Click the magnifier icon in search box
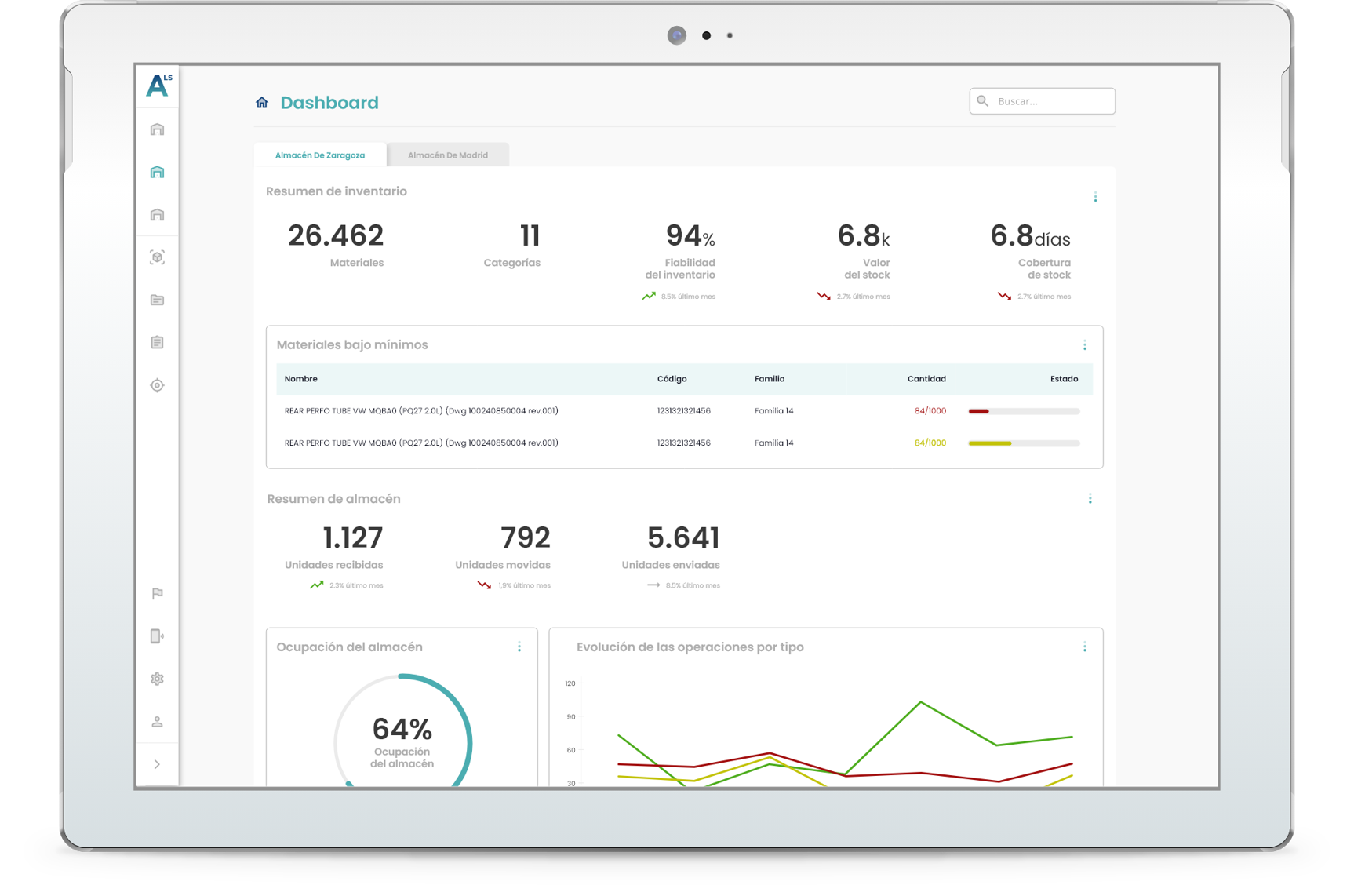This screenshot has height=896, width=1354. coord(983,101)
